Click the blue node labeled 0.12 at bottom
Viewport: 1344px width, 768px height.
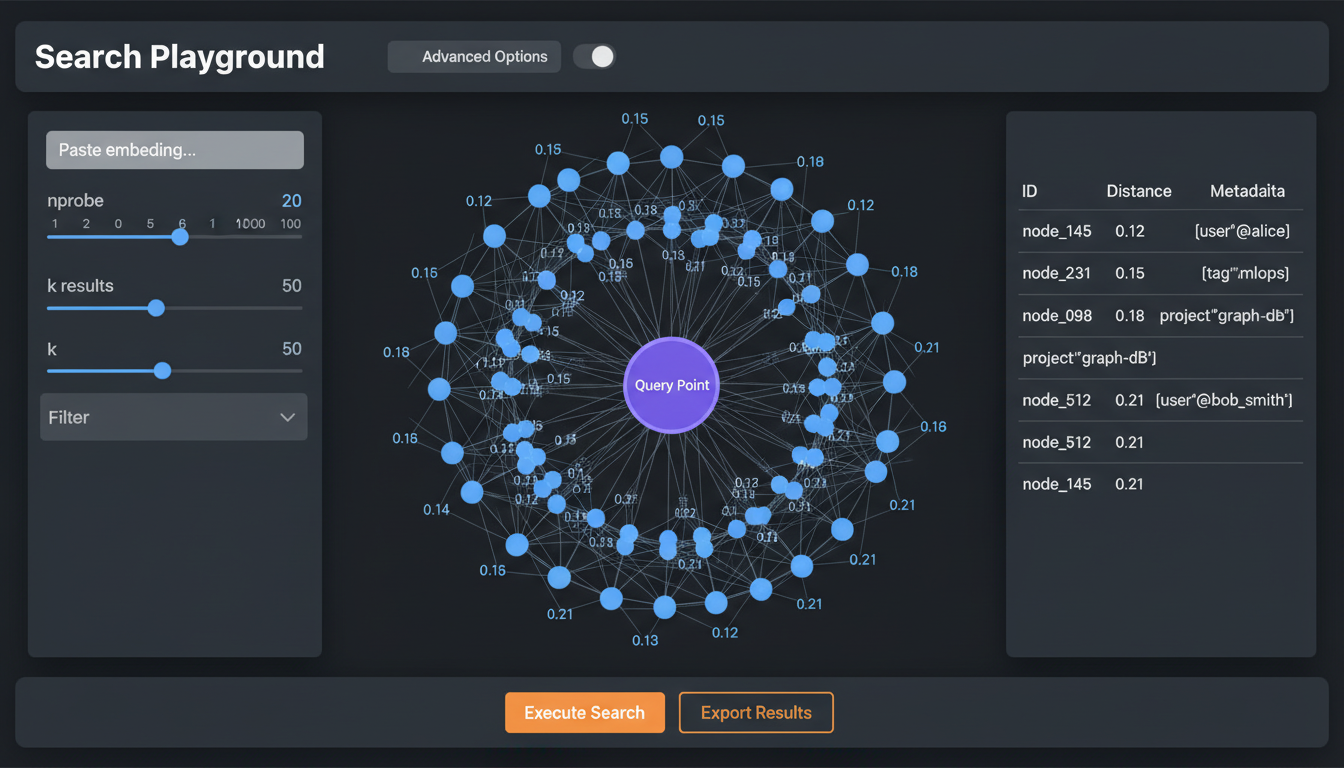(x=716, y=603)
